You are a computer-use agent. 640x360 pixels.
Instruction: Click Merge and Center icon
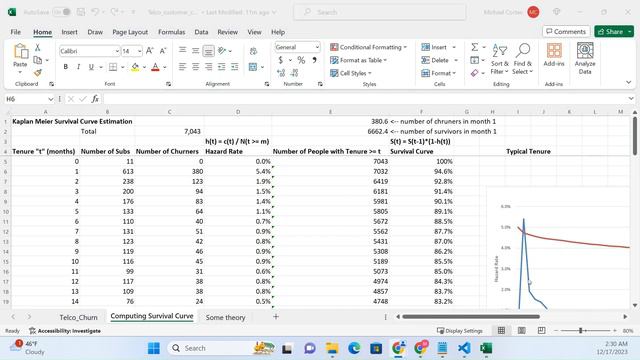click(253, 67)
